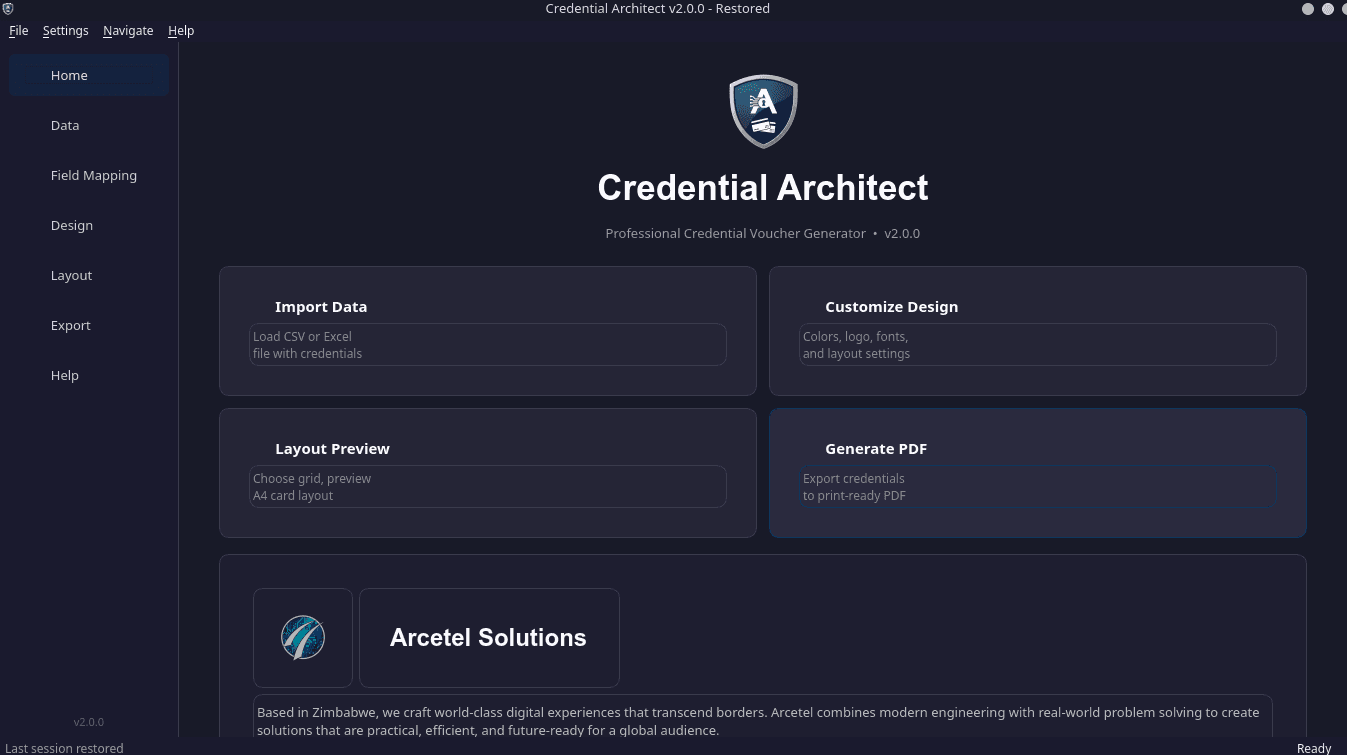Open the Import Data card
This screenshot has width=1347, height=755.
pyautogui.click(x=488, y=330)
